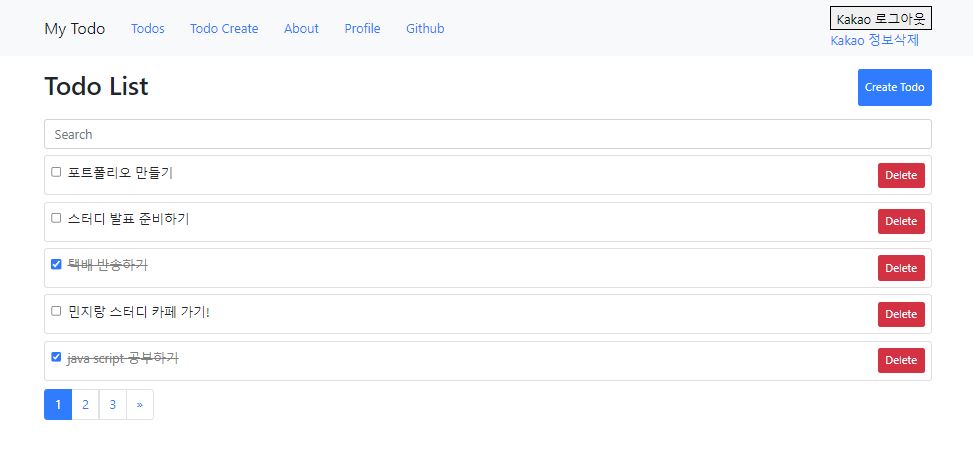Click the Todo List heading
This screenshot has height=471, width=973.
tap(96, 86)
